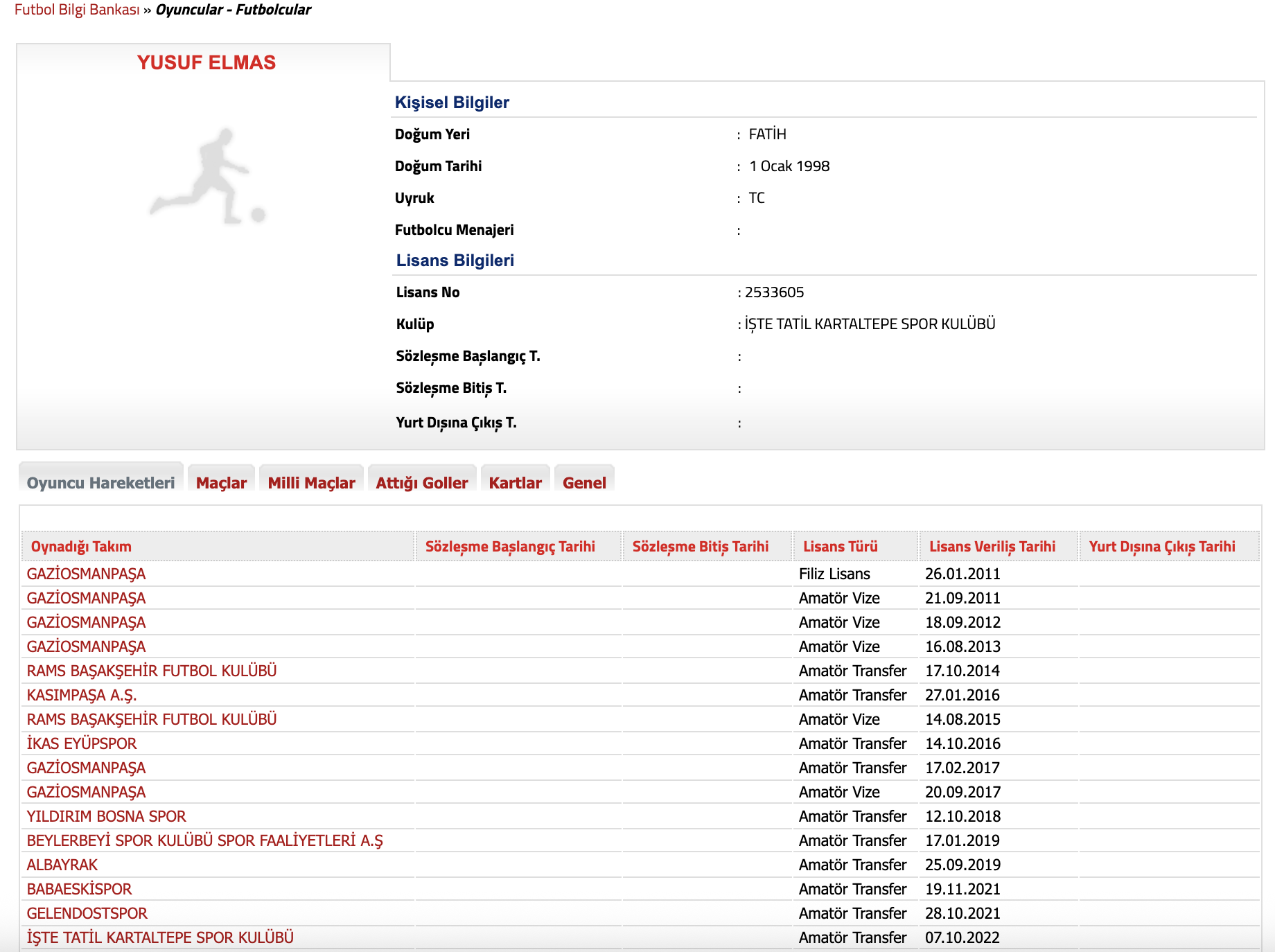Click the ALBAYRAK team link
This screenshot has width=1275, height=952.
pyautogui.click(x=62, y=865)
